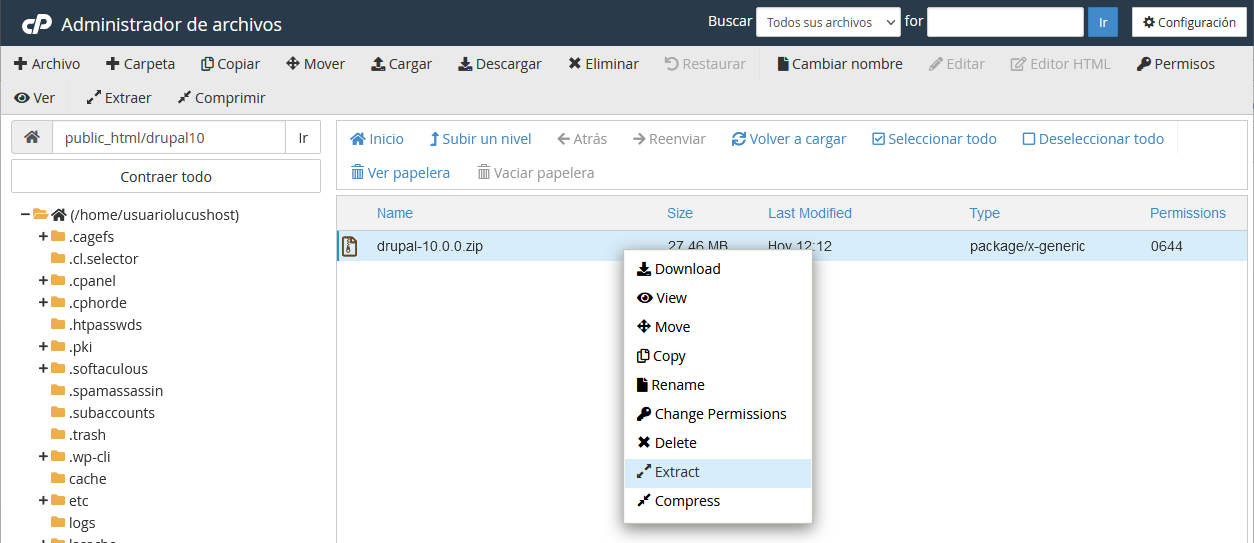Click Subir un nivel
Image resolution: width=1254 pixels, height=543 pixels.
coord(480,139)
